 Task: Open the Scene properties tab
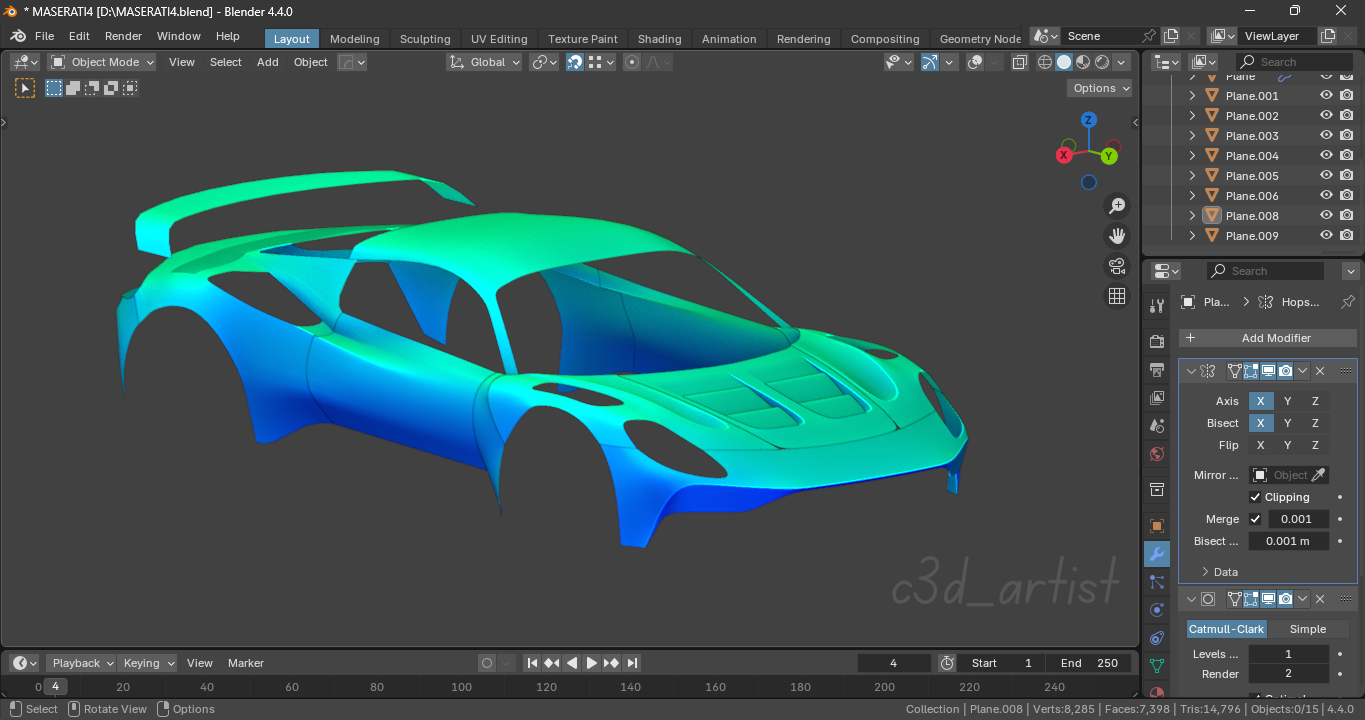[x=1157, y=425]
